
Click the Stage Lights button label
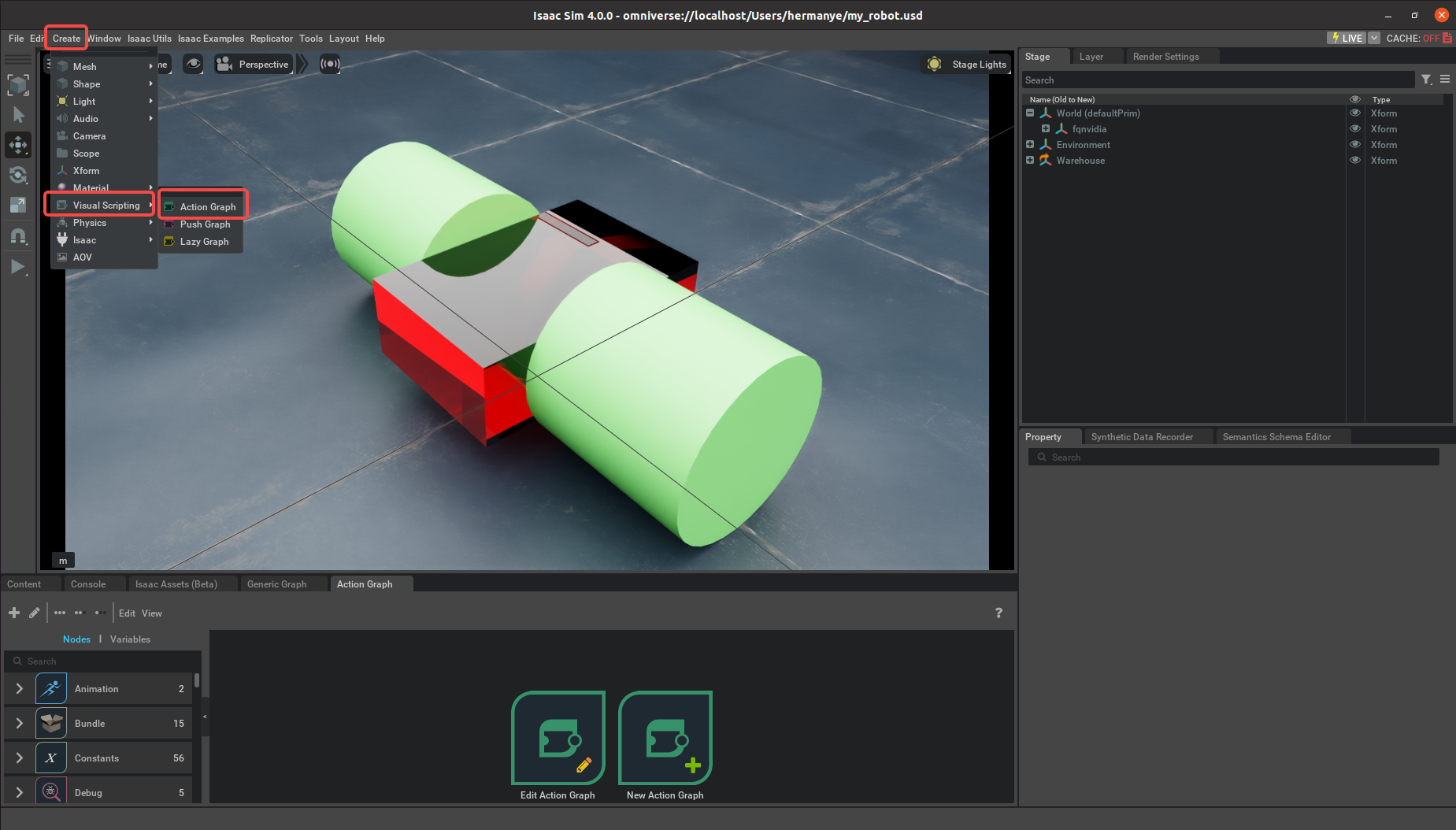click(x=979, y=65)
